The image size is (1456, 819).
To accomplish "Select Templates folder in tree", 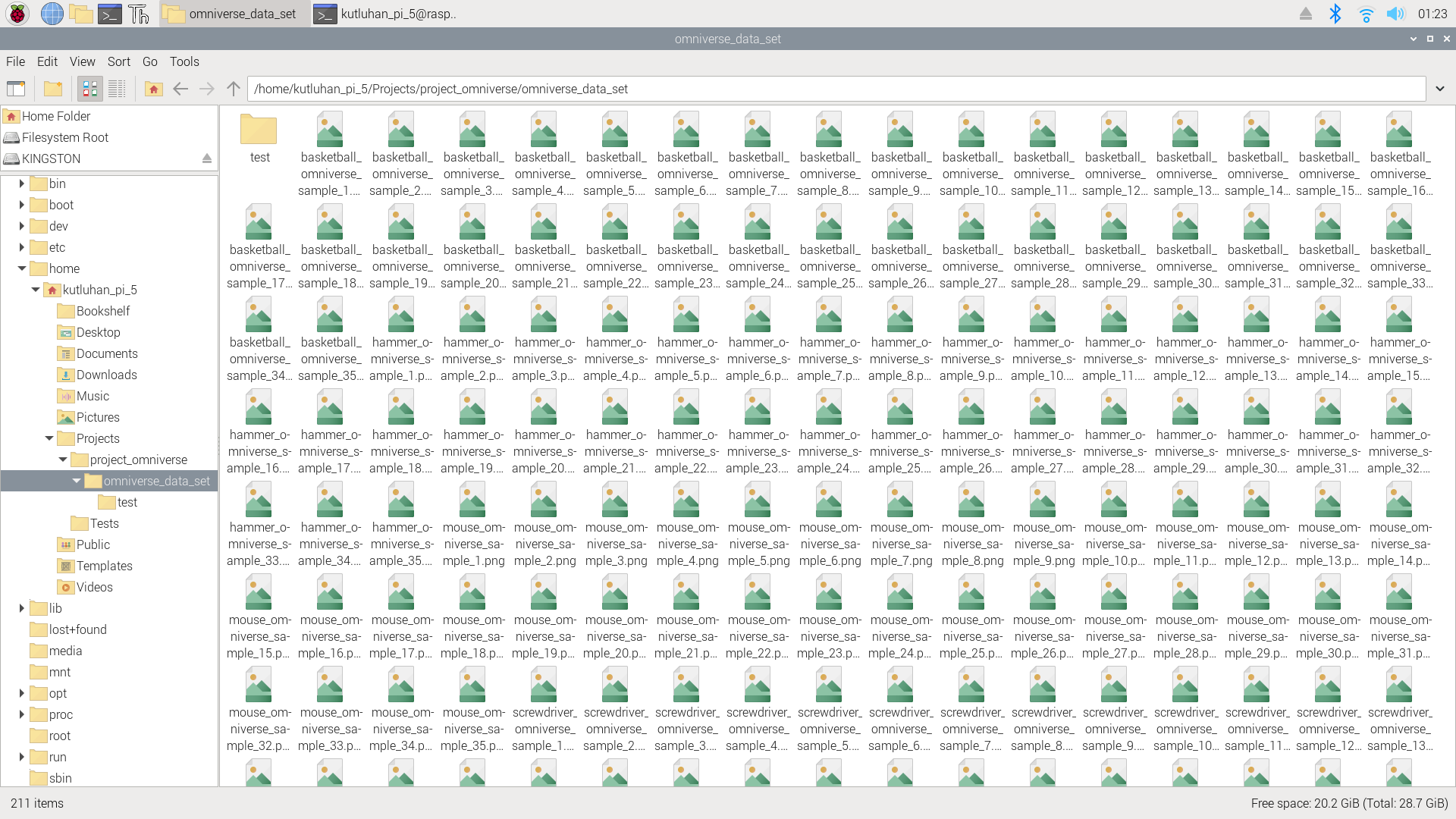I will click(x=104, y=566).
